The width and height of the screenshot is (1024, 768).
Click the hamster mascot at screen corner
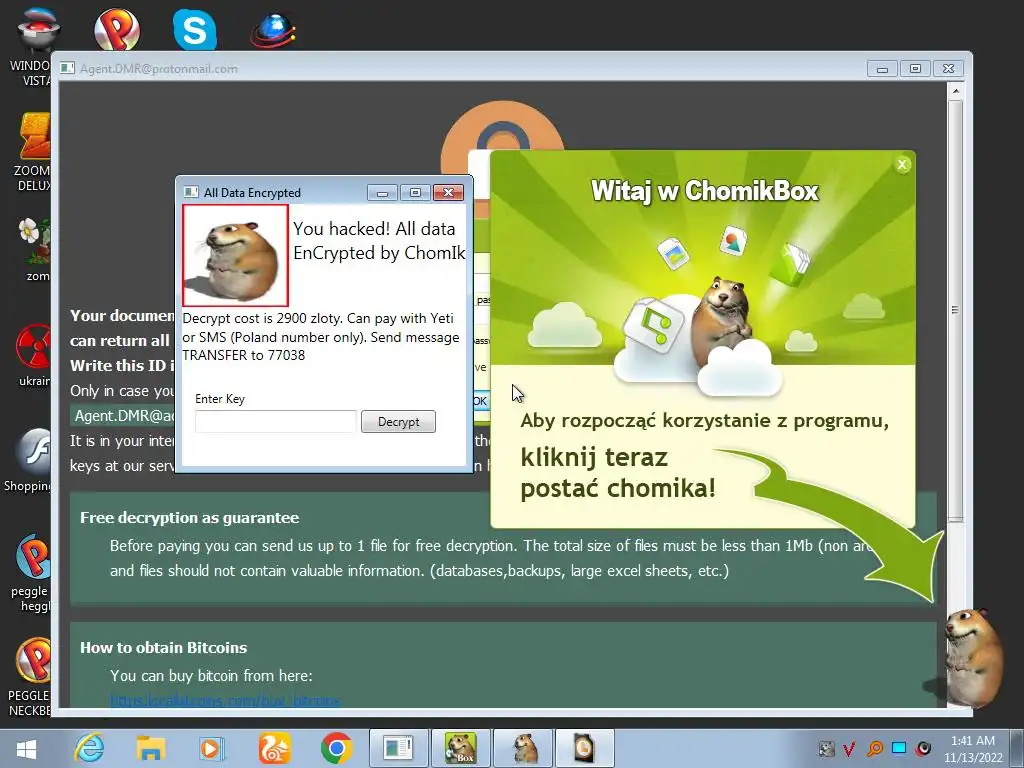click(x=974, y=656)
